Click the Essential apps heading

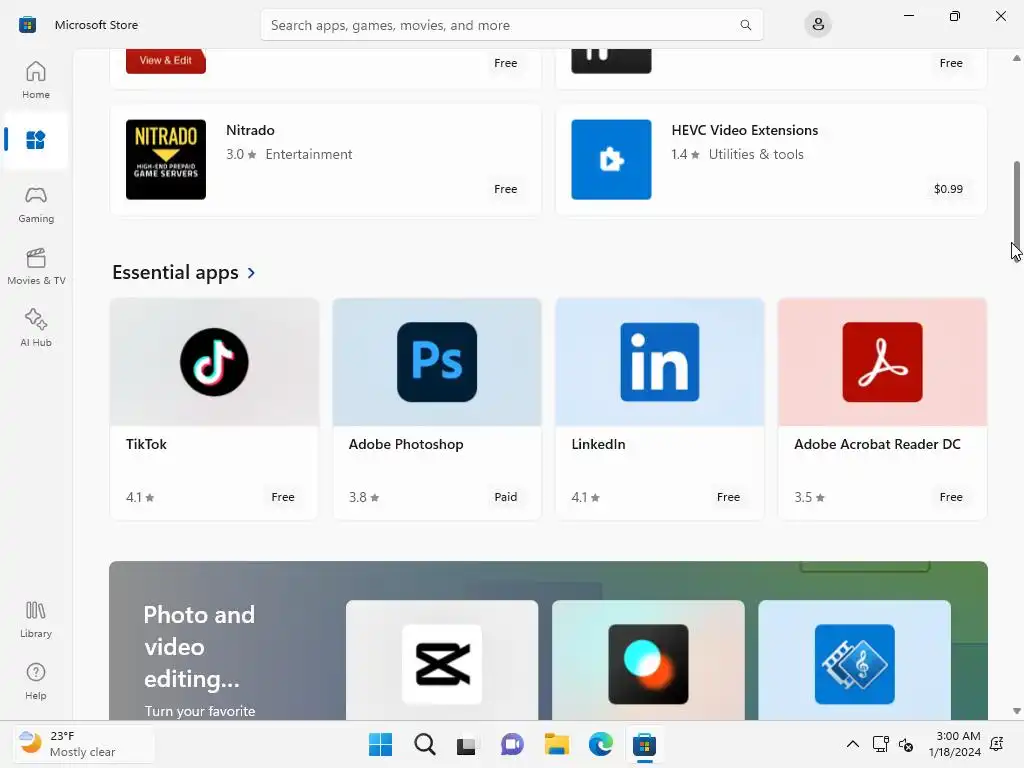(175, 272)
